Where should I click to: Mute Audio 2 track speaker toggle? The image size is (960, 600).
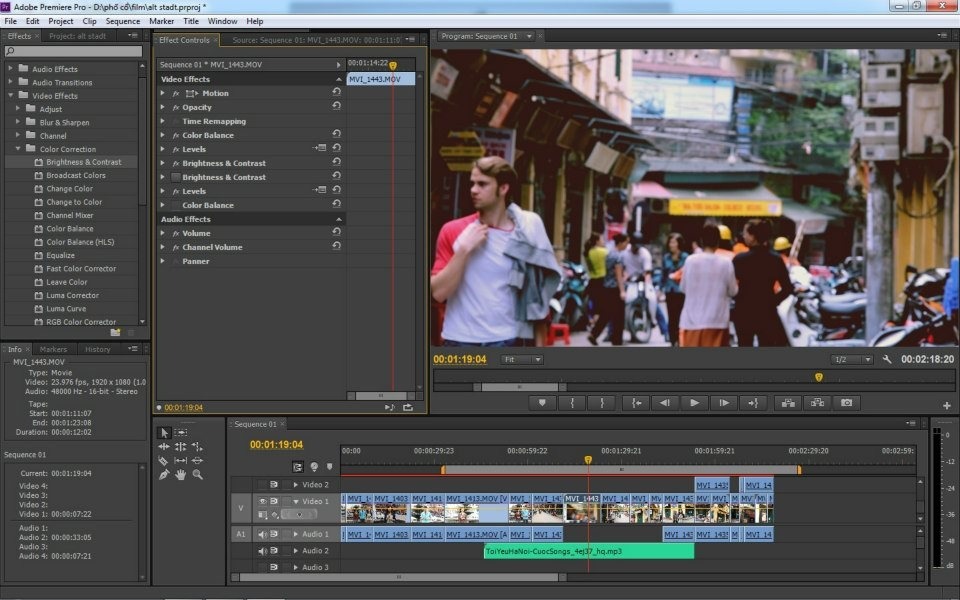coord(263,550)
